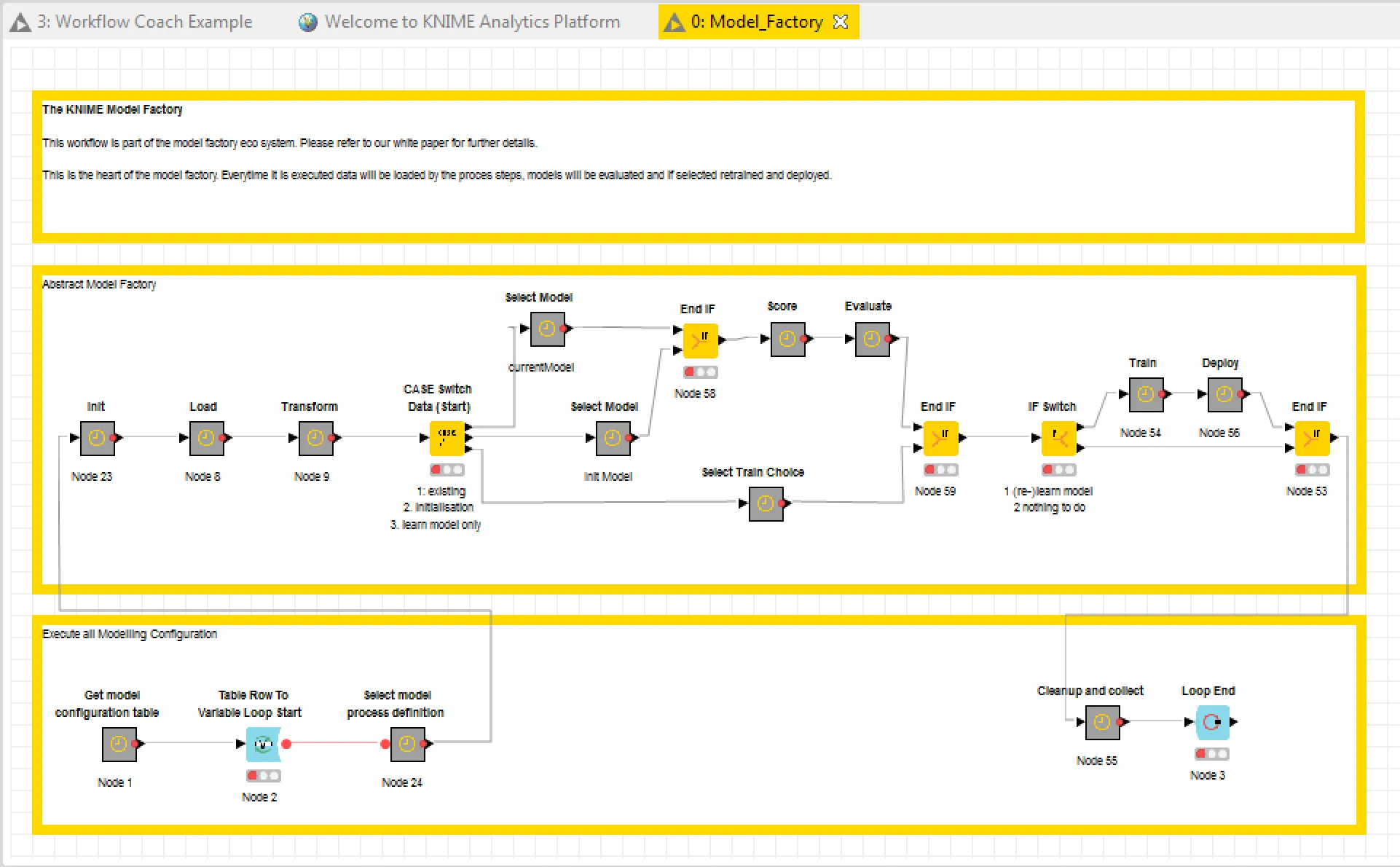1400x867 pixels.
Task: Select the Select model process definition node
Action: [x=407, y=744]
